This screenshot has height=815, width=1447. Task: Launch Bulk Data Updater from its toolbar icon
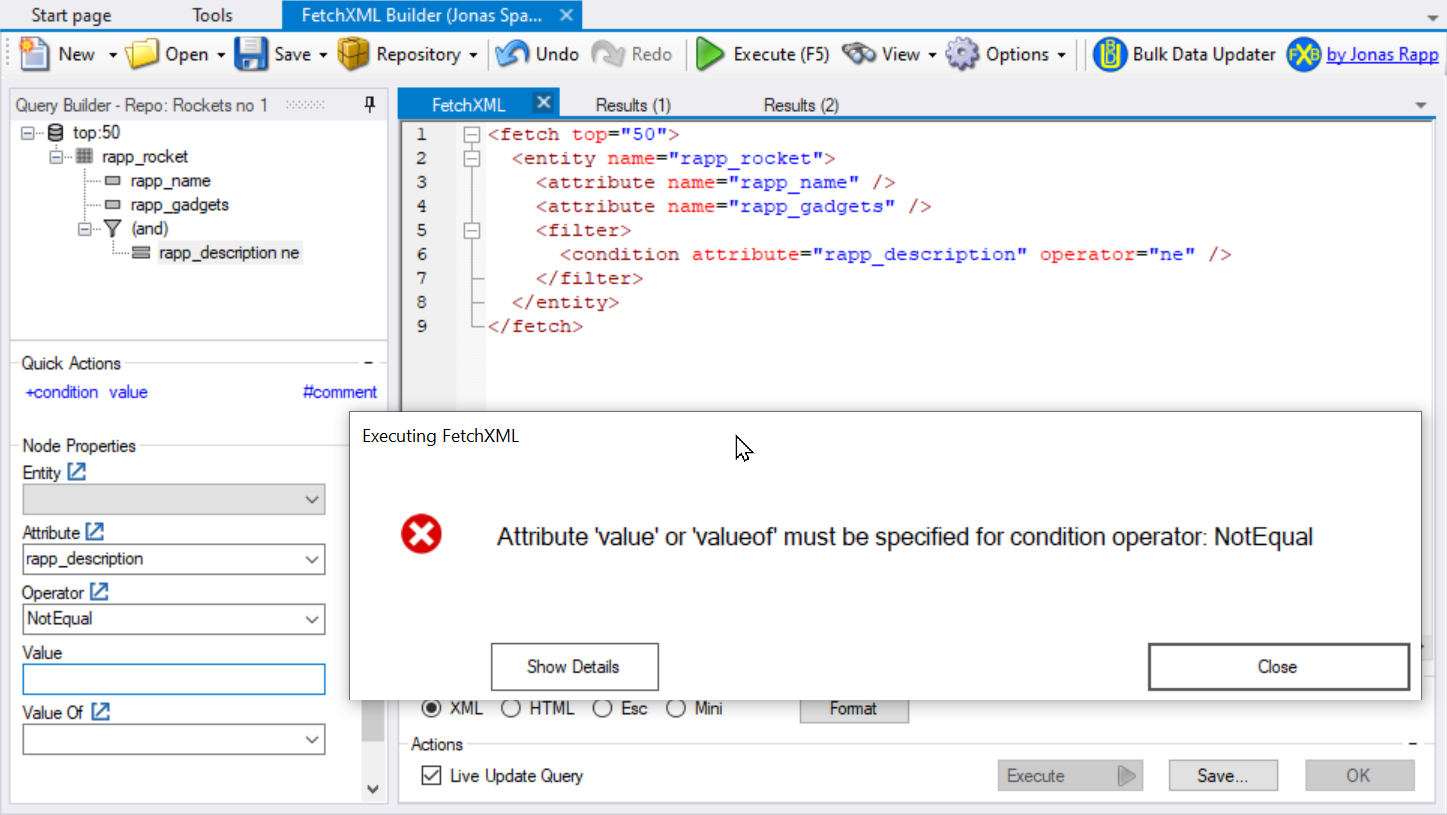(x=1111, y=54)
